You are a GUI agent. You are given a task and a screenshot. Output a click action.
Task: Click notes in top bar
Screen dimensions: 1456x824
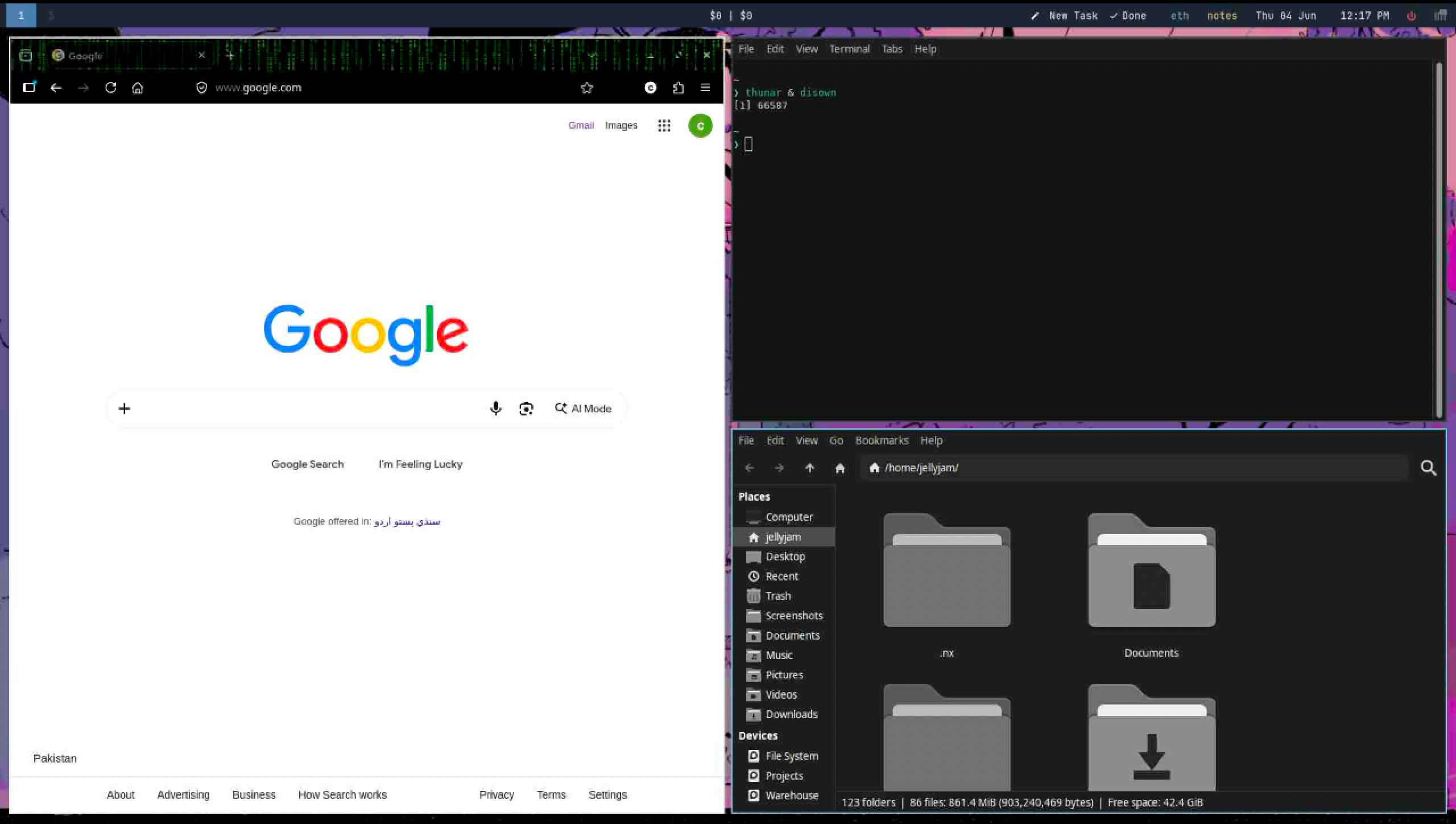(x=1222, y=16)
